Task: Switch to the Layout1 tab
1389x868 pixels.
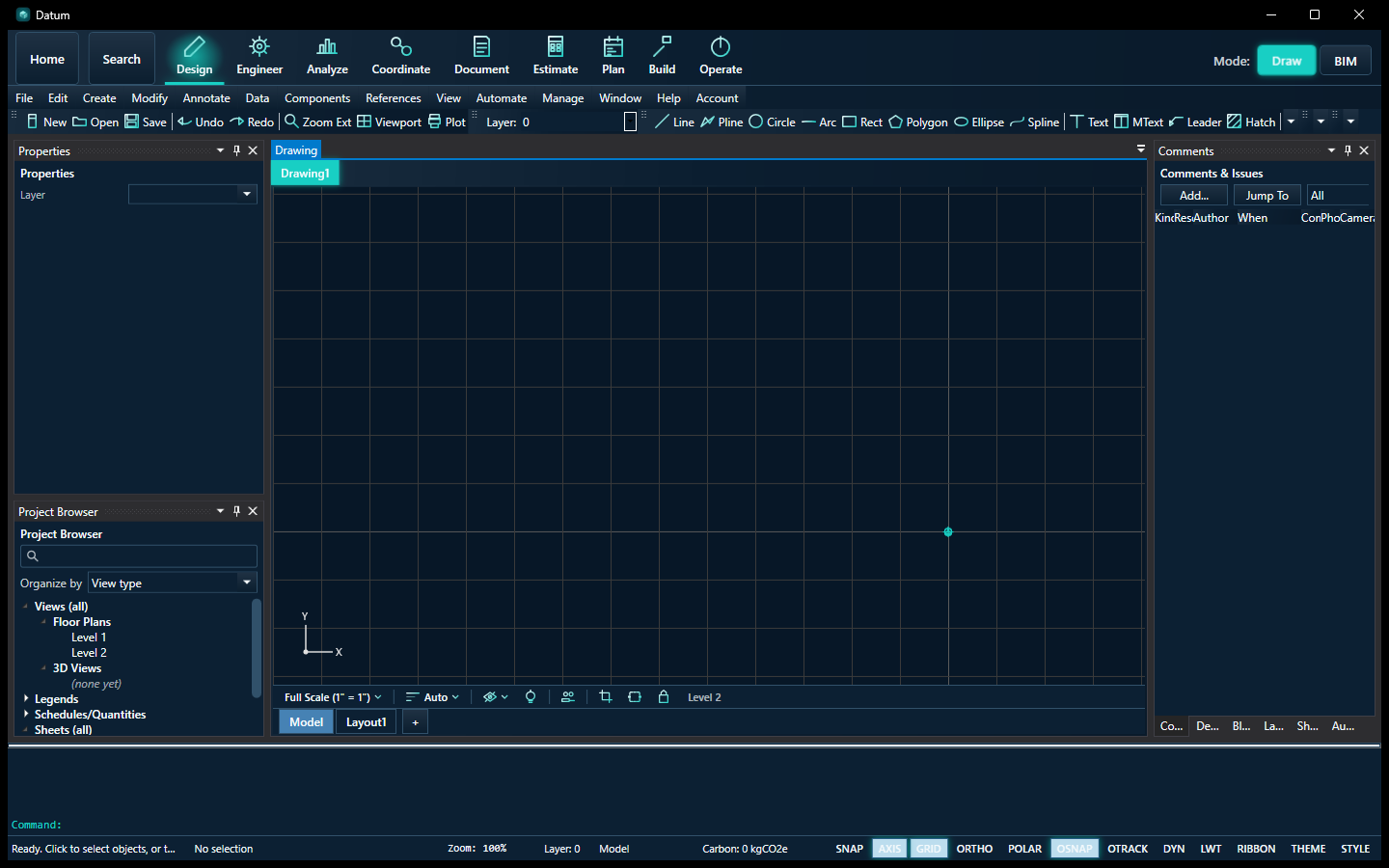Action: [367, 721]
